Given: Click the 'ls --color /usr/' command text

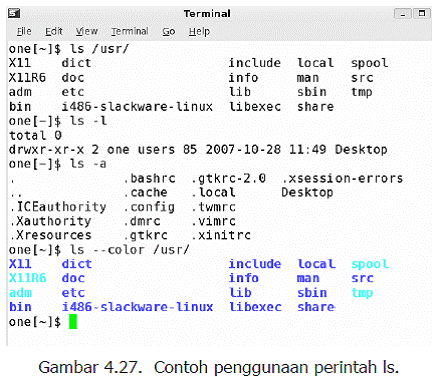Looking at the screenshot, I should 129,250.
